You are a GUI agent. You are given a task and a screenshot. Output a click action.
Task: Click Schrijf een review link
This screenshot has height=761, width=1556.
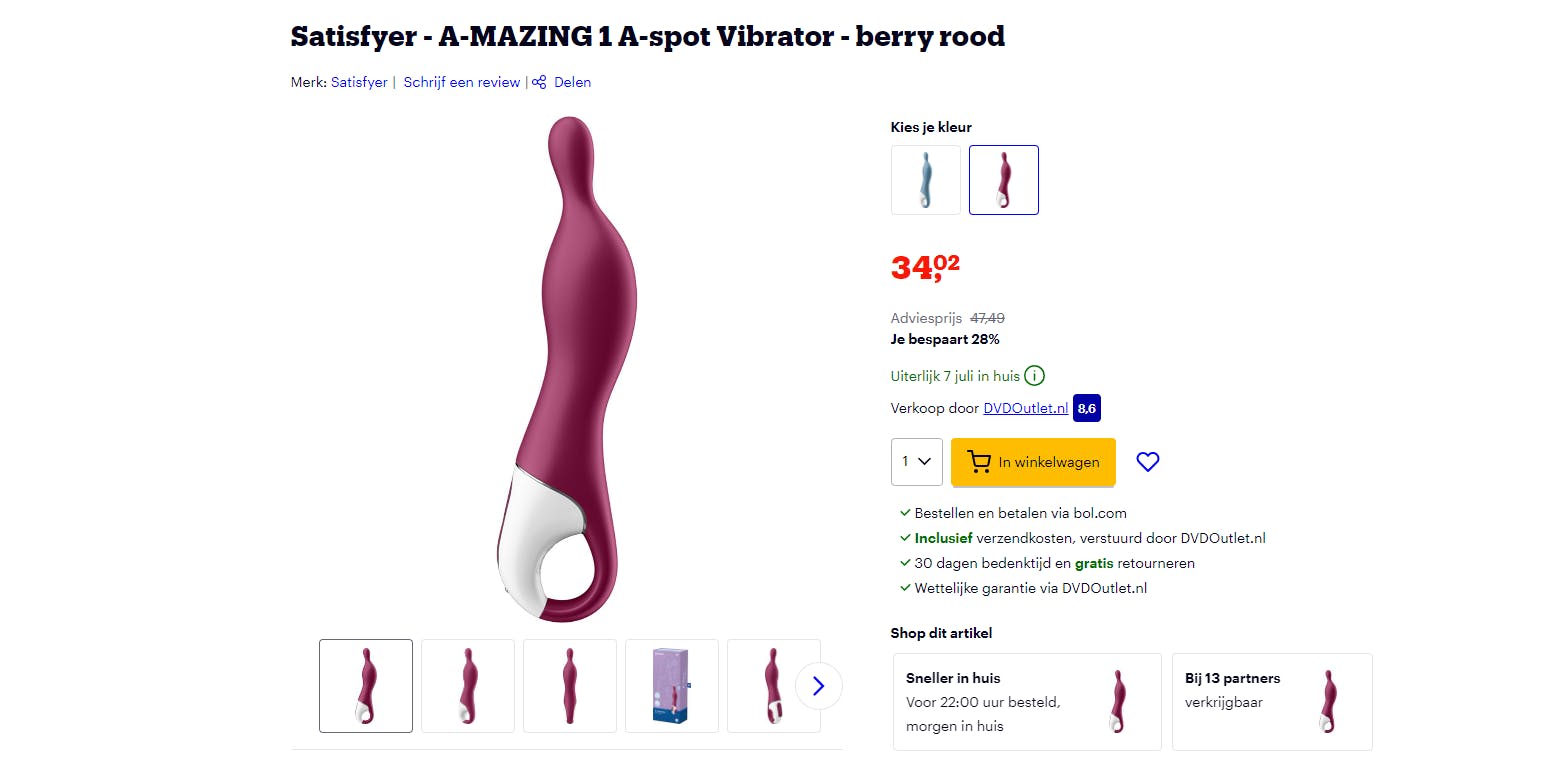(x=462, y=82)
